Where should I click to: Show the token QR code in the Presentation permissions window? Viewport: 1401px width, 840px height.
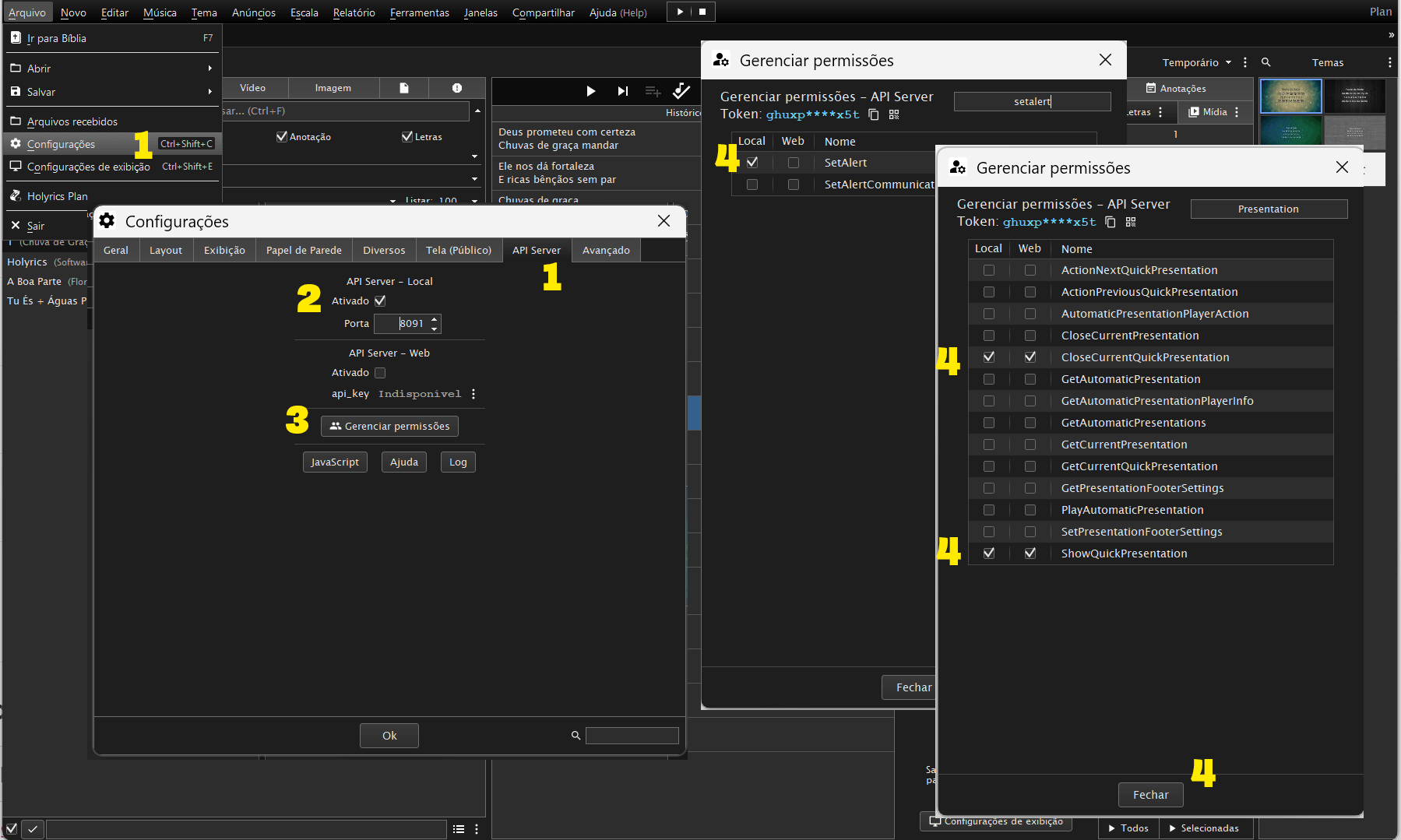1131,222
